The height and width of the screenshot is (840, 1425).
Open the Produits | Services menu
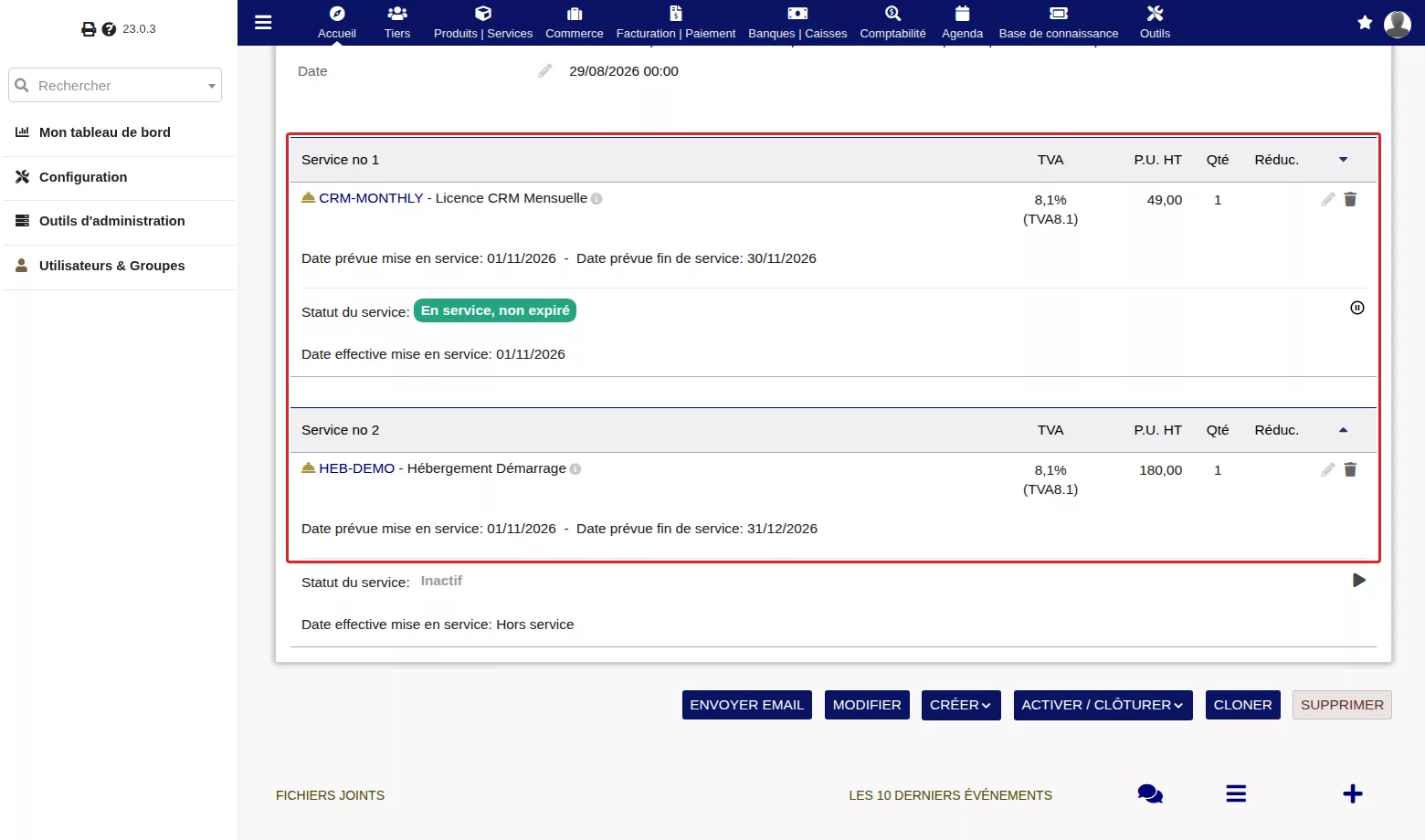483,23
